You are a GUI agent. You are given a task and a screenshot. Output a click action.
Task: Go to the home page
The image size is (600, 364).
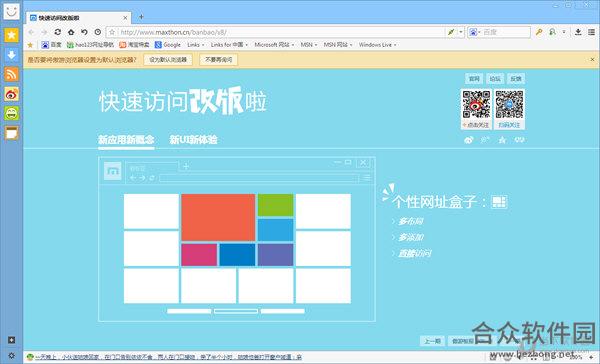pos(71,32)
